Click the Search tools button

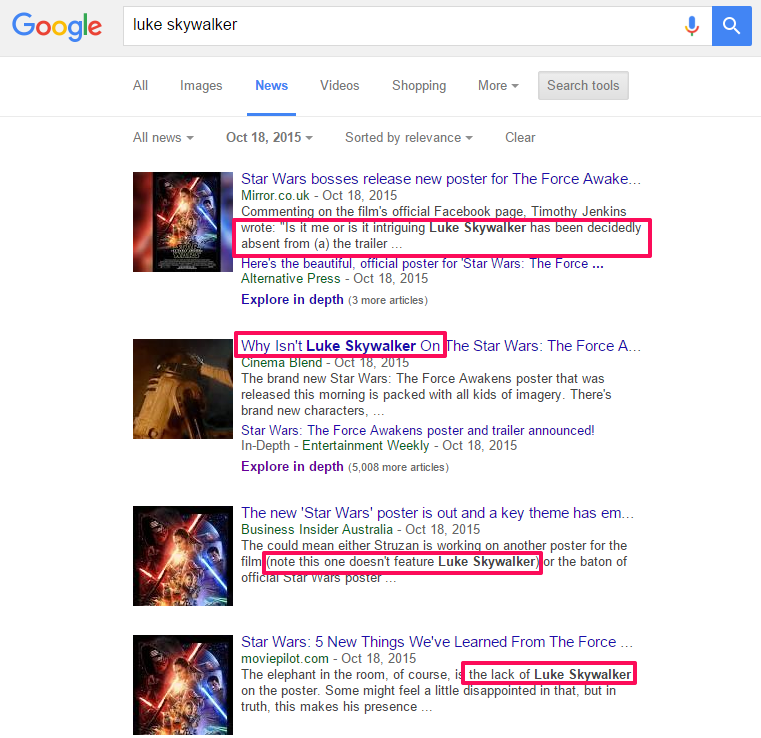click(x=583, y=85)
